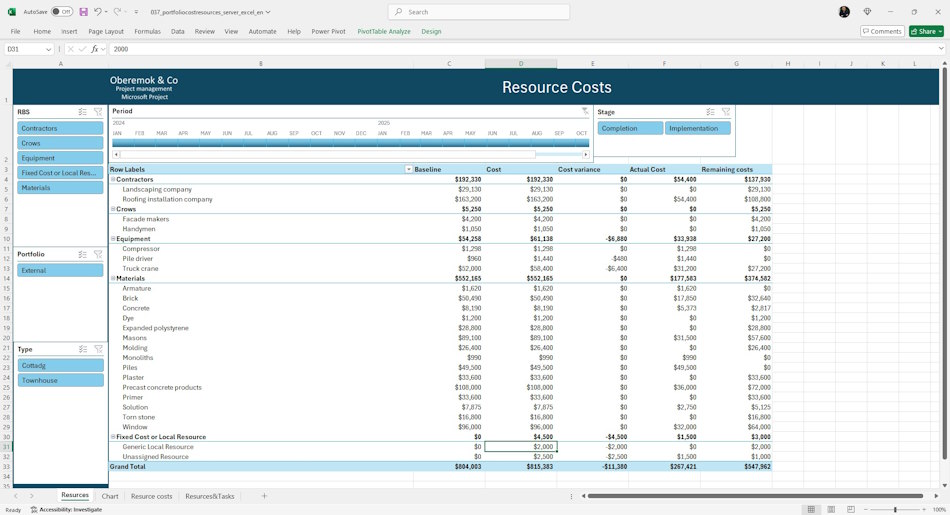The height and width of the screenshot is (515, 950).
Task: Collapse the Contractors group
Action: [113, 179]
